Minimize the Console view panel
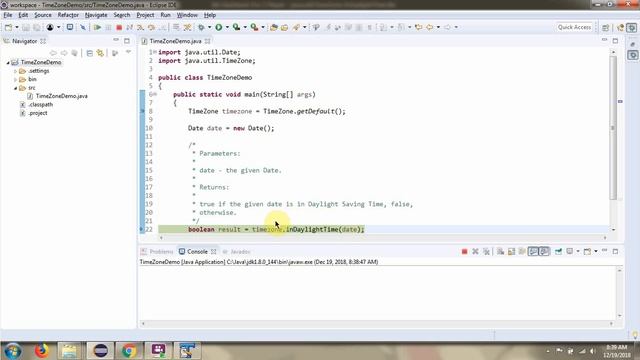Image resolution: width=640 pixels, height=360 pixels. coord(604,251)
